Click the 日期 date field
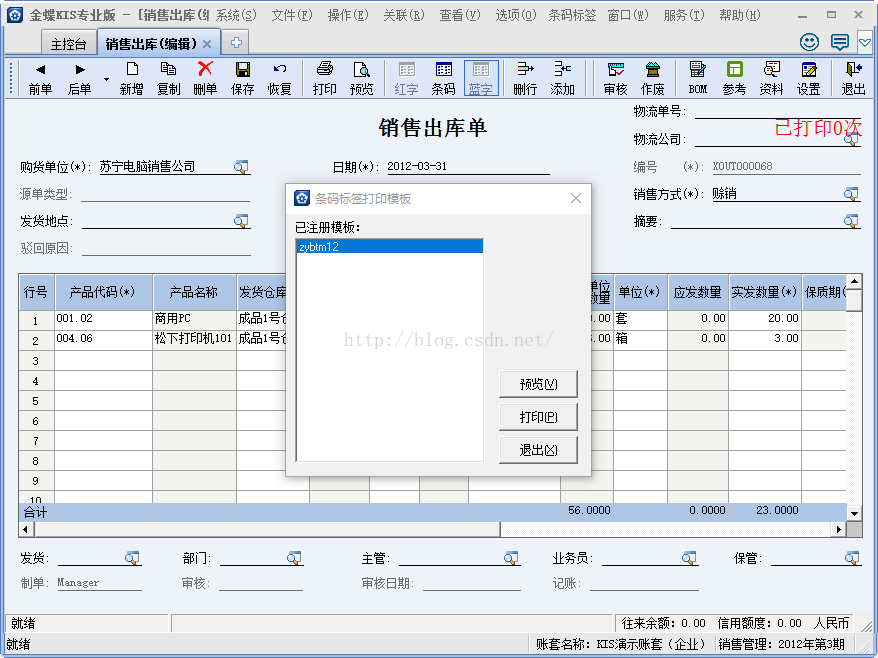Viewport: 878px width, 658px height. pyautogui.click(x=468, y=166)
